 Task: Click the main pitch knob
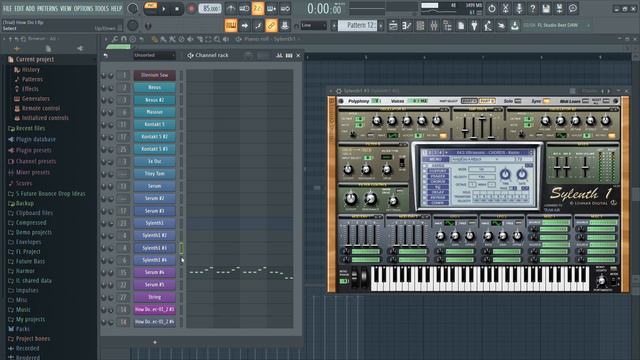click(133, 26)
